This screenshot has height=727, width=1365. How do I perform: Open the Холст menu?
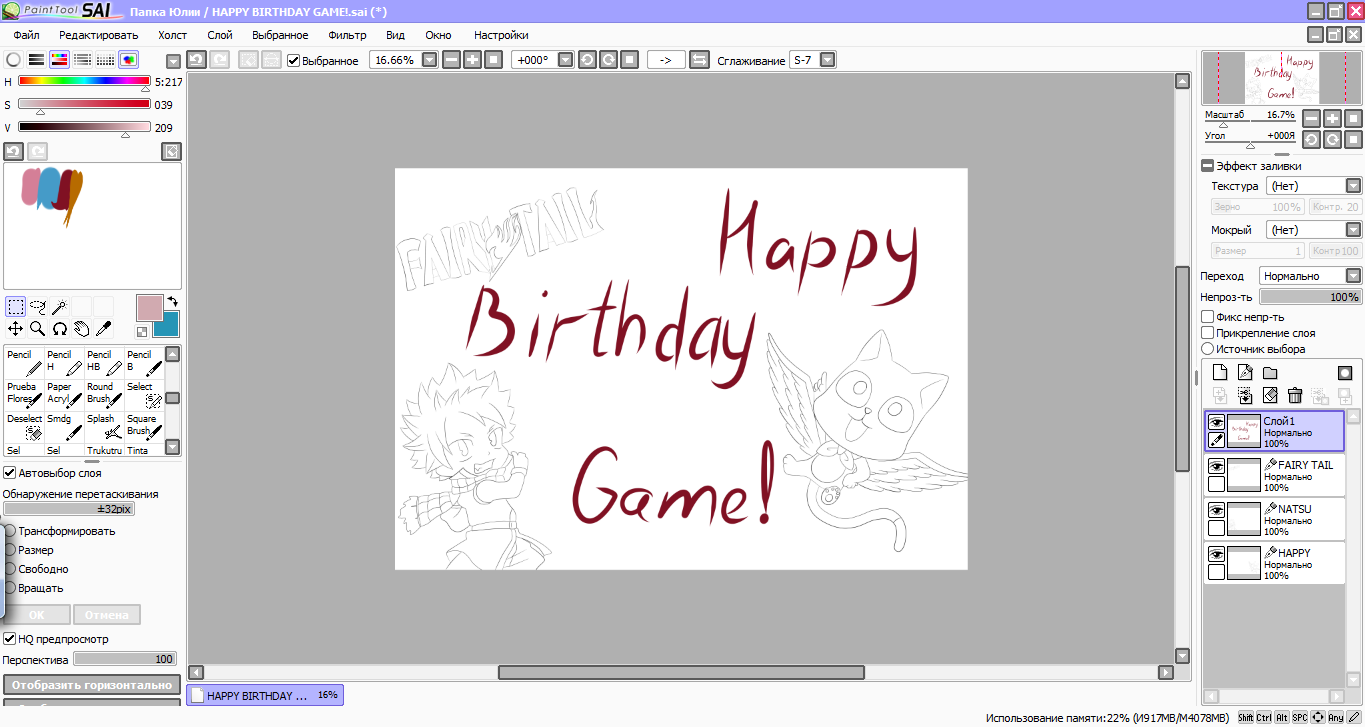[172, 35]
